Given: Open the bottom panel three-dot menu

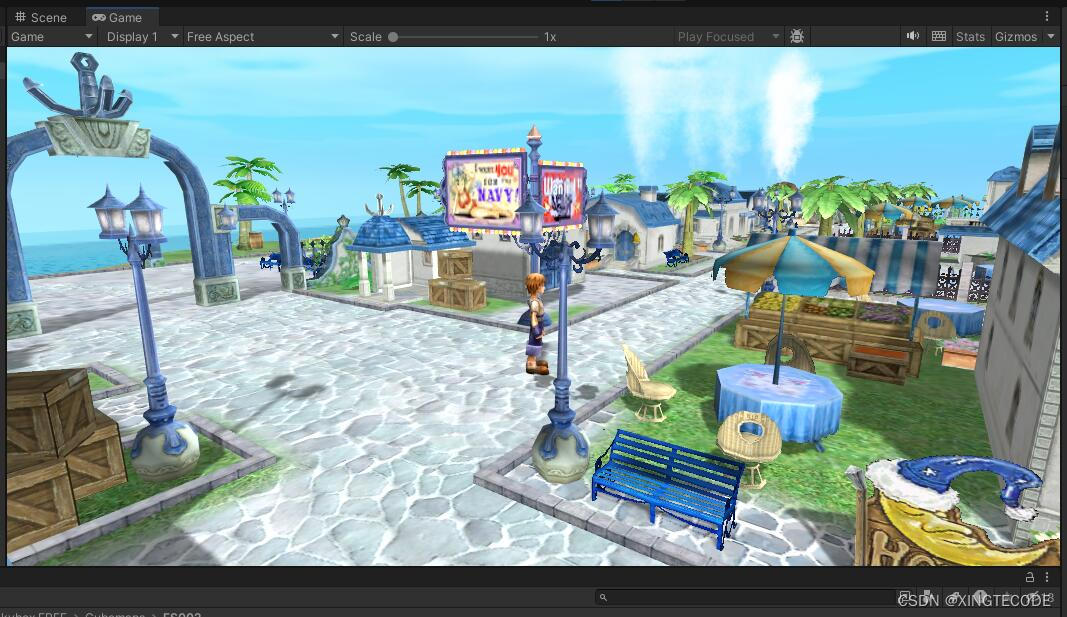Looking at the screenshot, I should coord(1047,577).
